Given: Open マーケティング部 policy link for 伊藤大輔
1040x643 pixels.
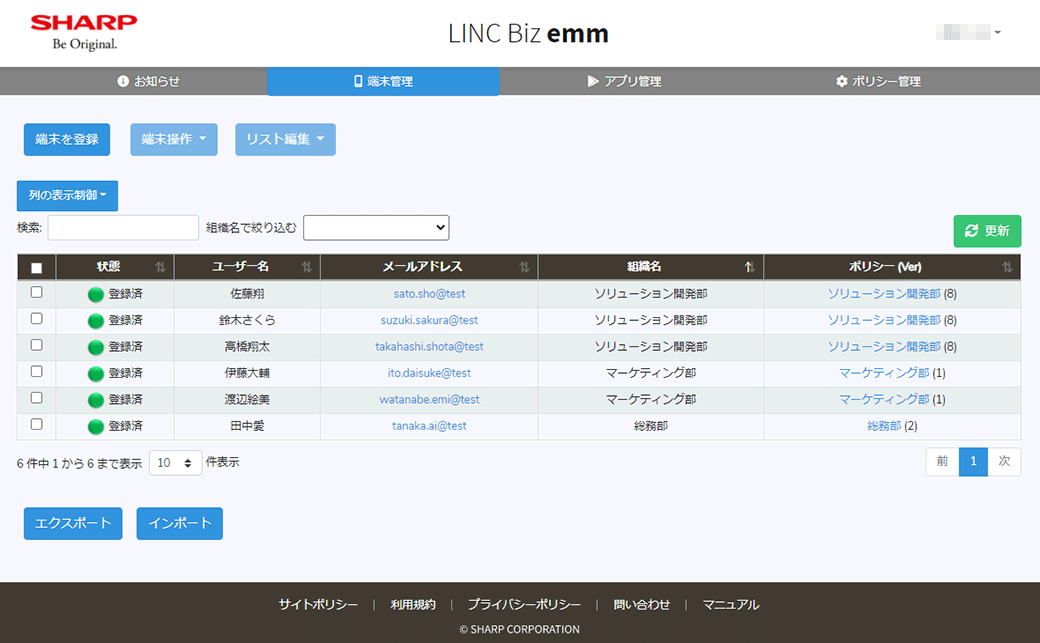Looking at the screenshot, I should coord(883,374).
